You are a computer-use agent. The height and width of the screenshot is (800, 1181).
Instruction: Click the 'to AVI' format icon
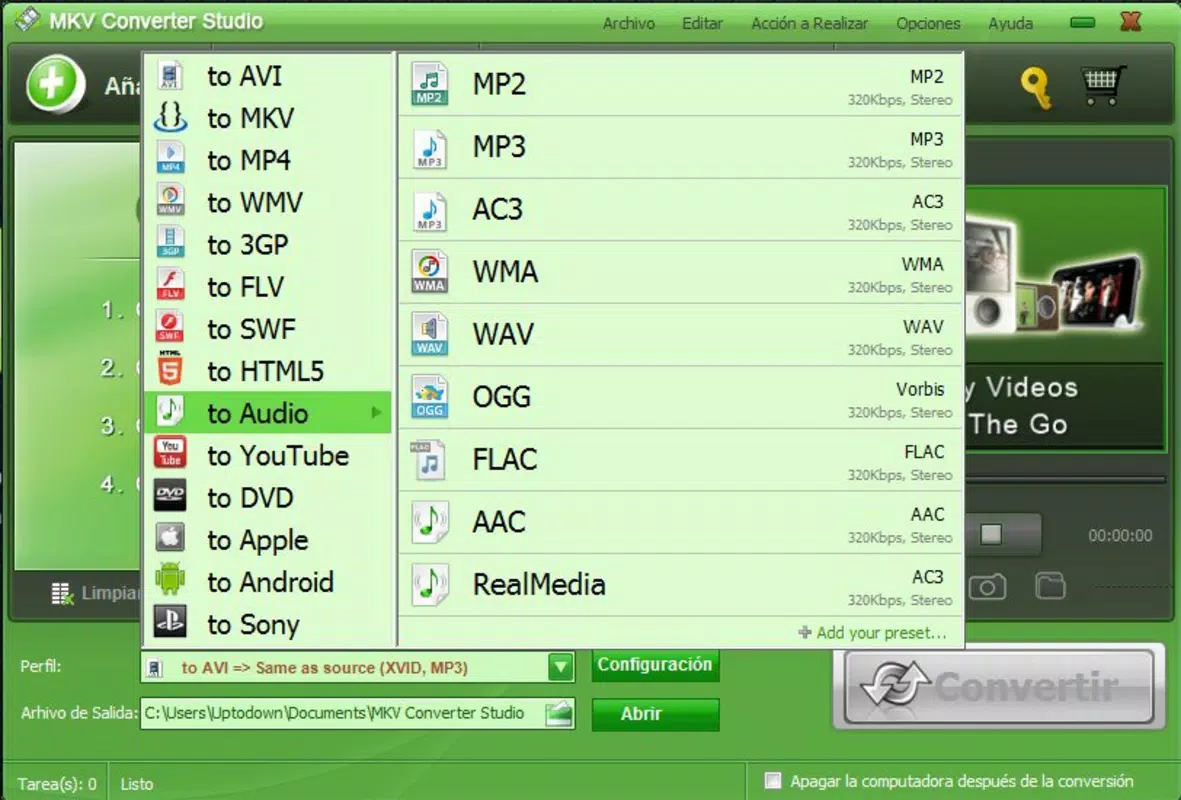(170, 76)
